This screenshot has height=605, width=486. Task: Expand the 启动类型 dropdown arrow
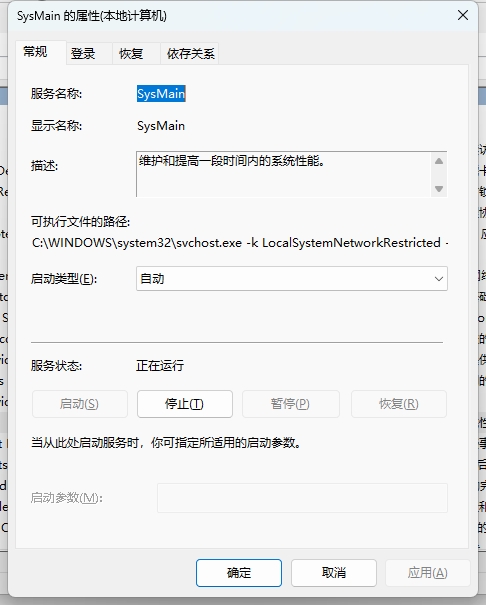point(439,279)
